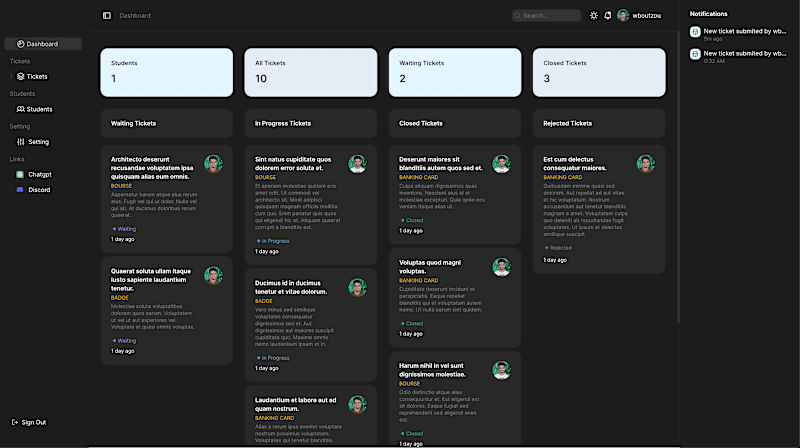Click the Dashboard breadcrumb text

[x=135, y=16]
